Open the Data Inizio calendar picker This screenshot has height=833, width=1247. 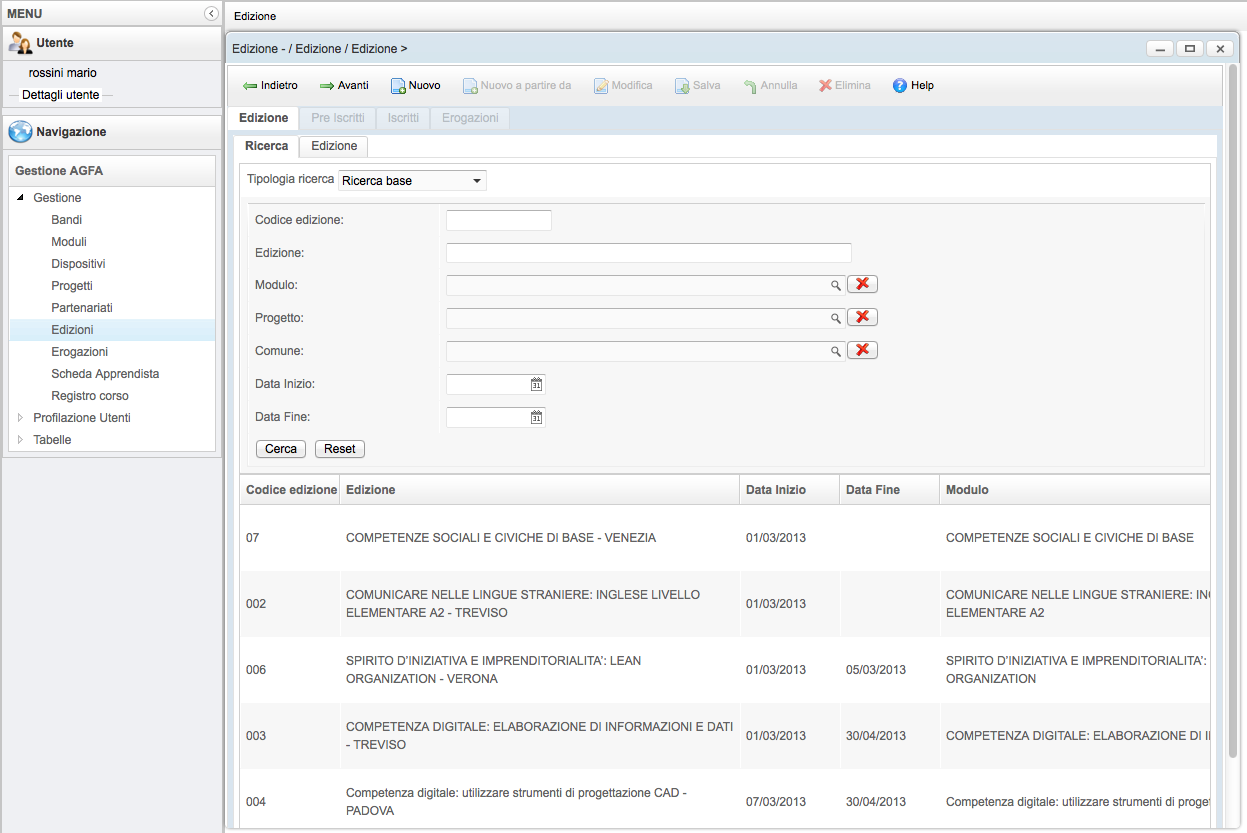pos(536,384)
